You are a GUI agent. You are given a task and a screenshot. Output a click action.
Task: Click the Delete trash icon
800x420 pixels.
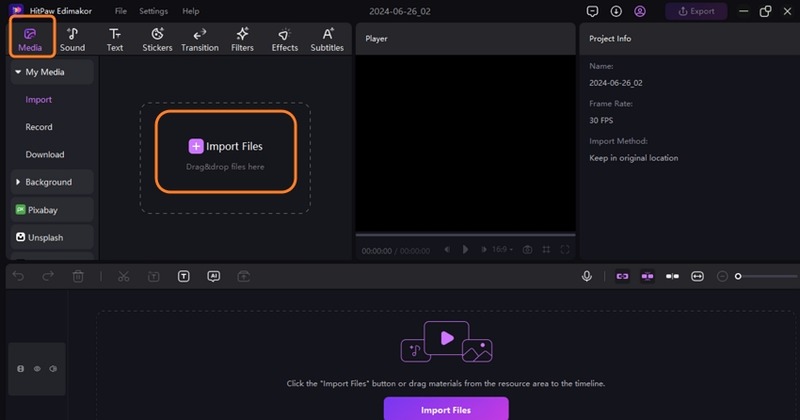click(x=78, y=276)
